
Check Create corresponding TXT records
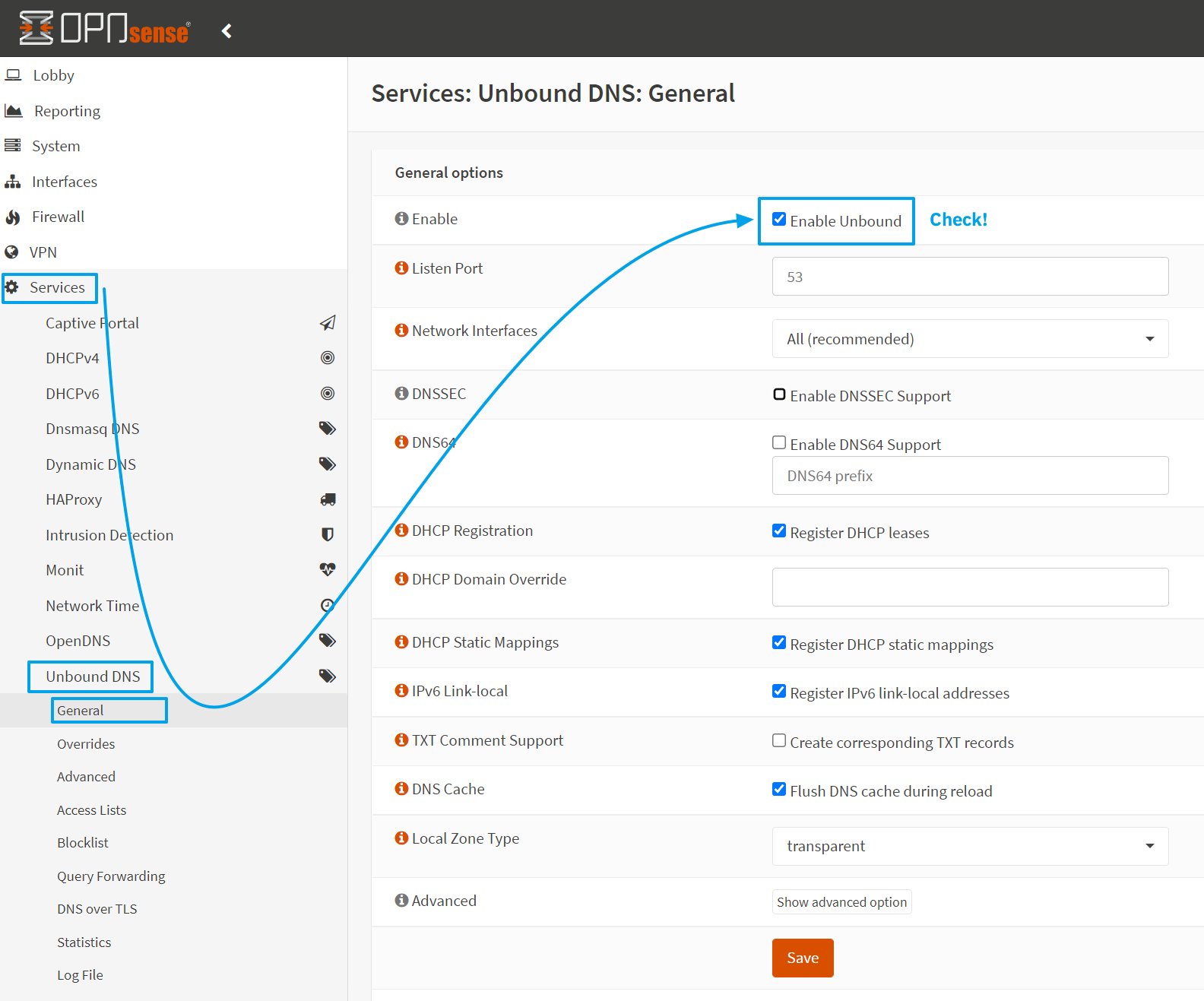(779, 740)
